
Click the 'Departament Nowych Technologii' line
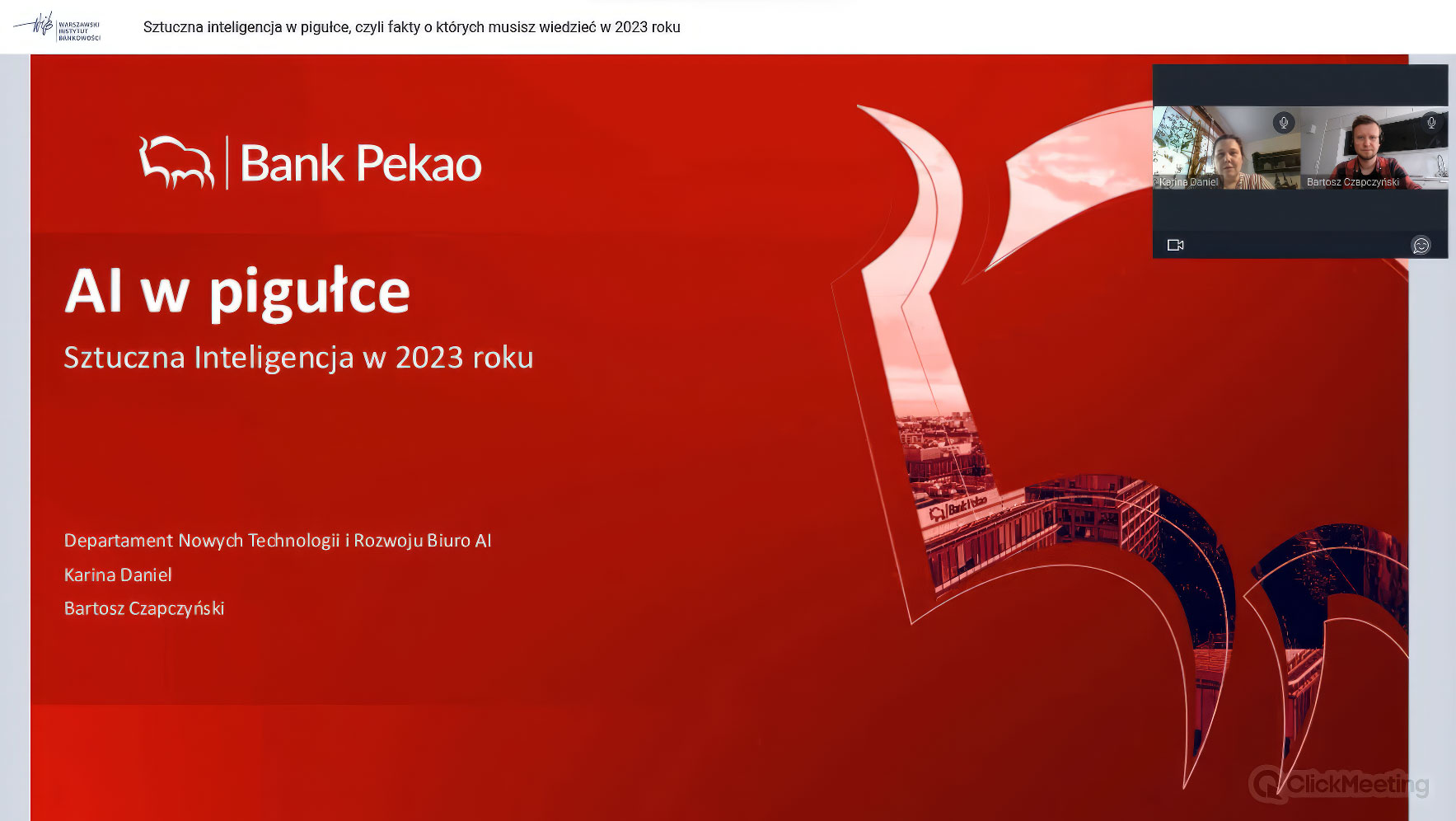(278, 541)
